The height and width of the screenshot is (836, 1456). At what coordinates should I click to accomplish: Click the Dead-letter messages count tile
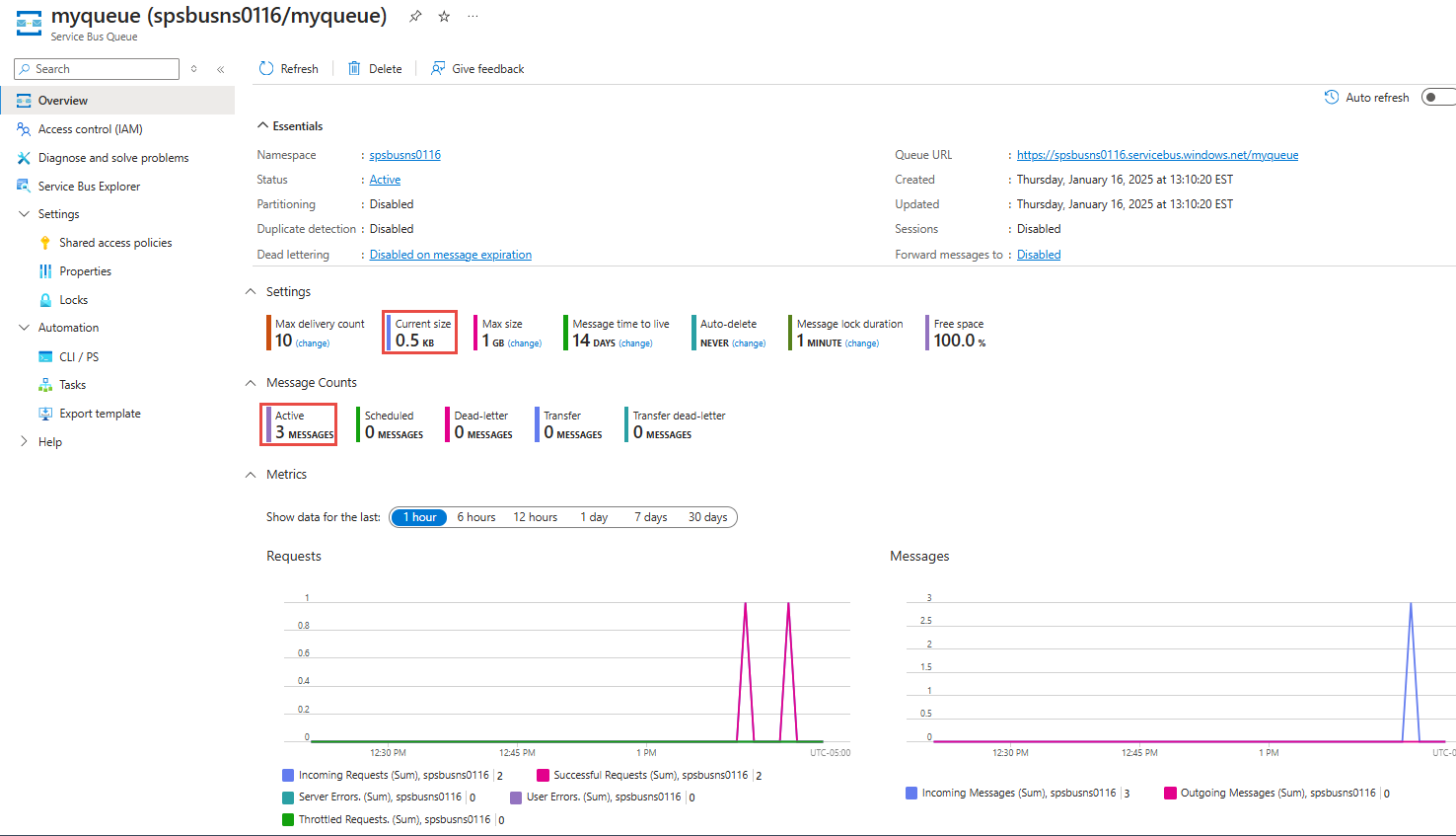coord(479,424)
